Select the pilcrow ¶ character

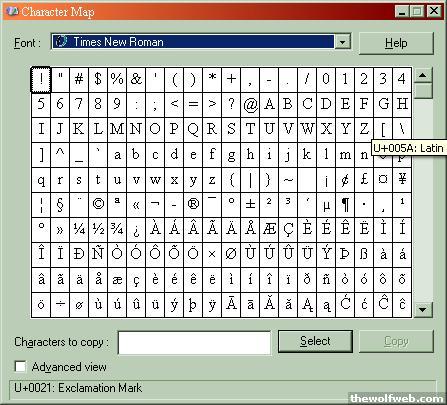point(345,205)
